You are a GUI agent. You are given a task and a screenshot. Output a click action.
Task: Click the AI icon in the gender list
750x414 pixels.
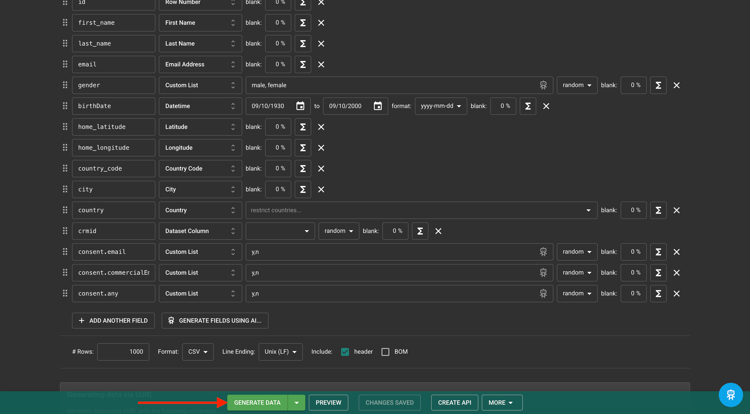tap(543, 85)
